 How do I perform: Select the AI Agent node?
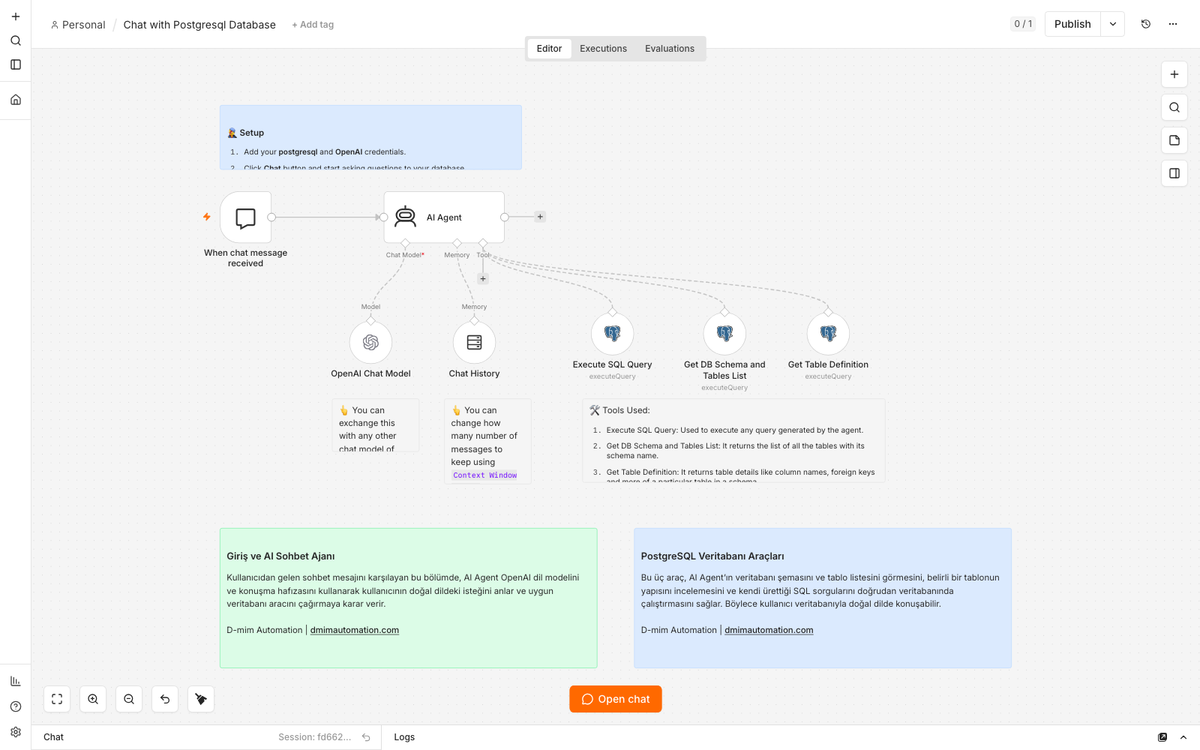(x=444, y=217)
